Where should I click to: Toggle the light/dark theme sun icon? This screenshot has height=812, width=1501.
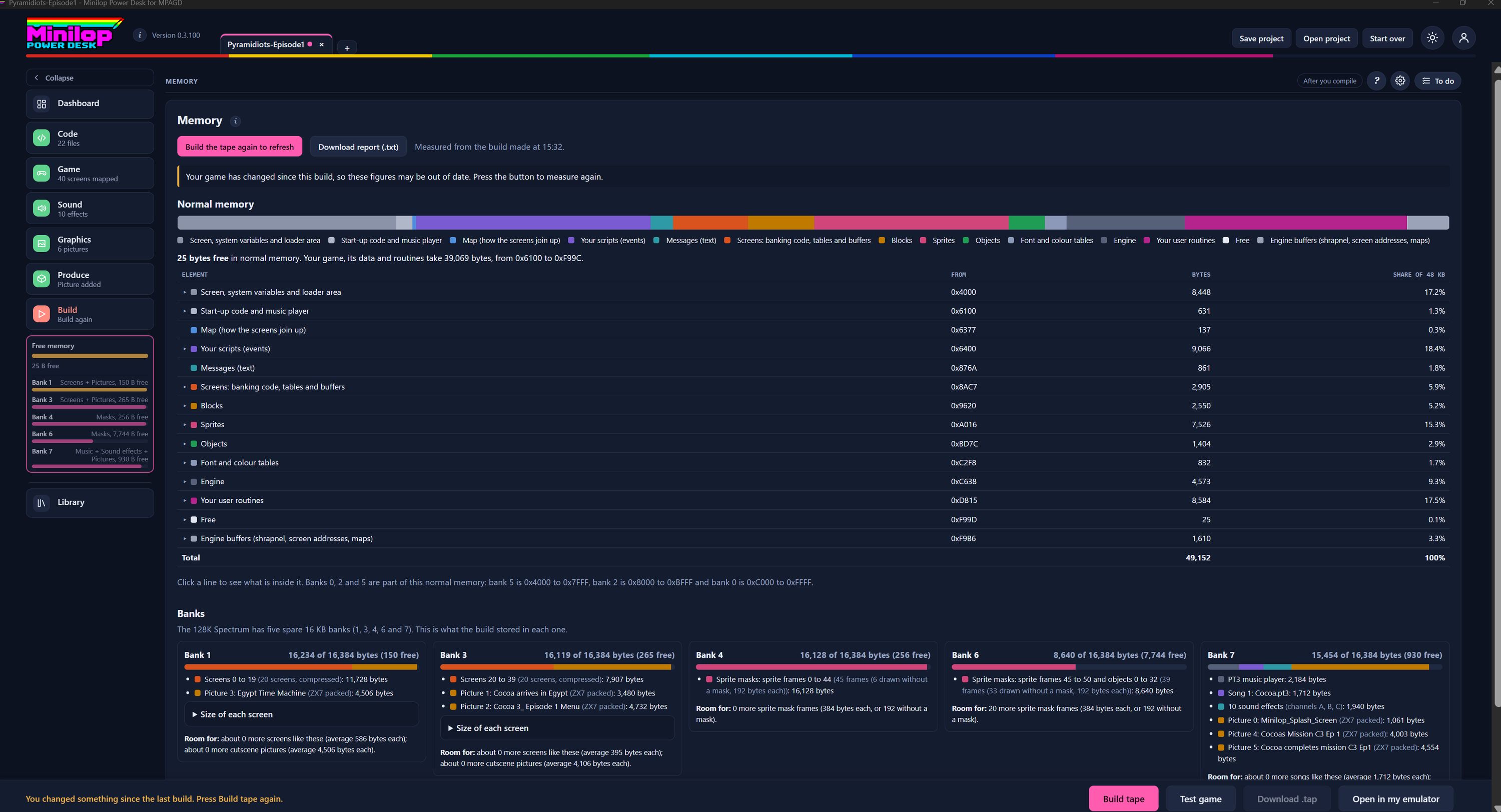point(1432,38)
